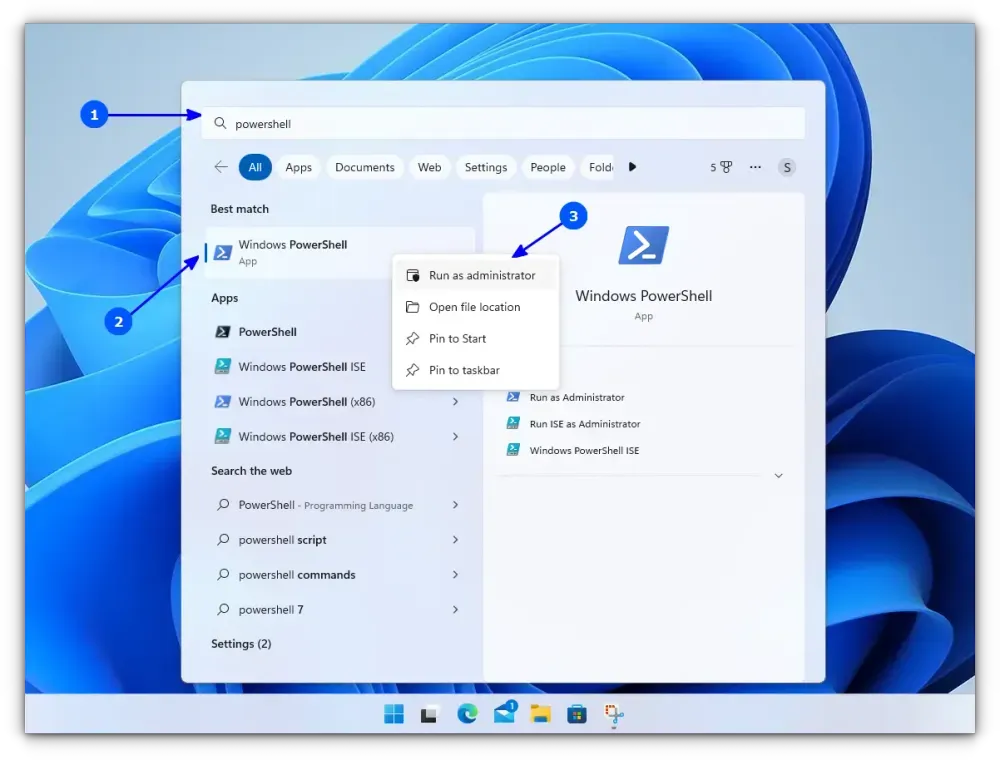
Task: Launch Microsoft Edge from the taskbar
Action: pos(467,714)
